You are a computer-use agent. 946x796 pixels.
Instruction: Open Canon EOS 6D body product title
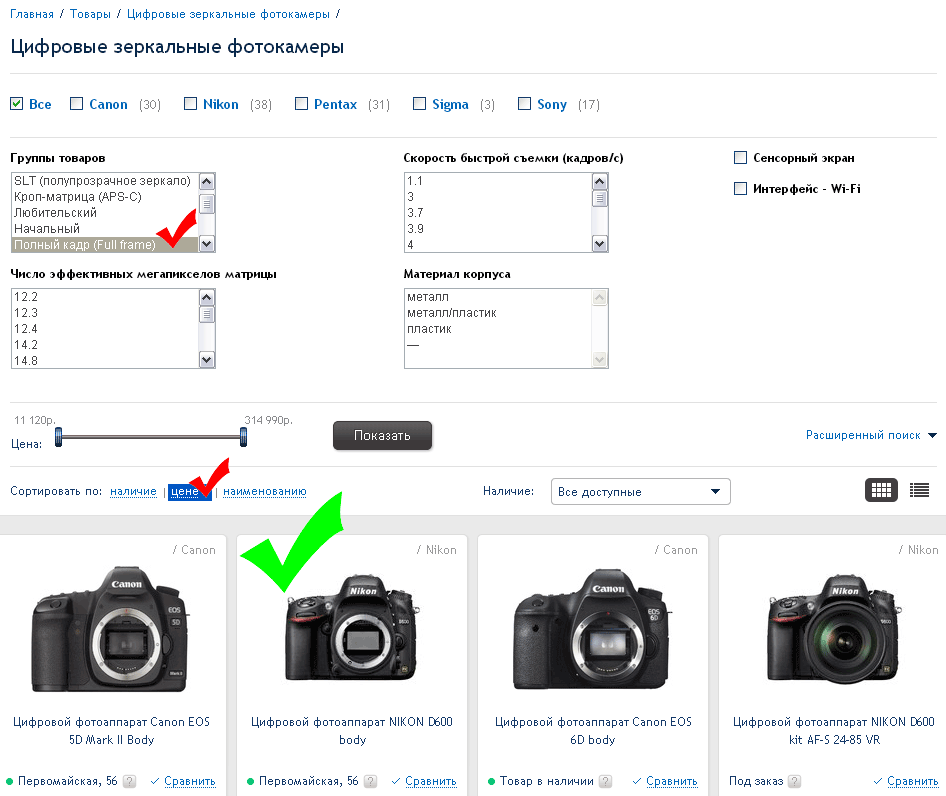point(593,731)
